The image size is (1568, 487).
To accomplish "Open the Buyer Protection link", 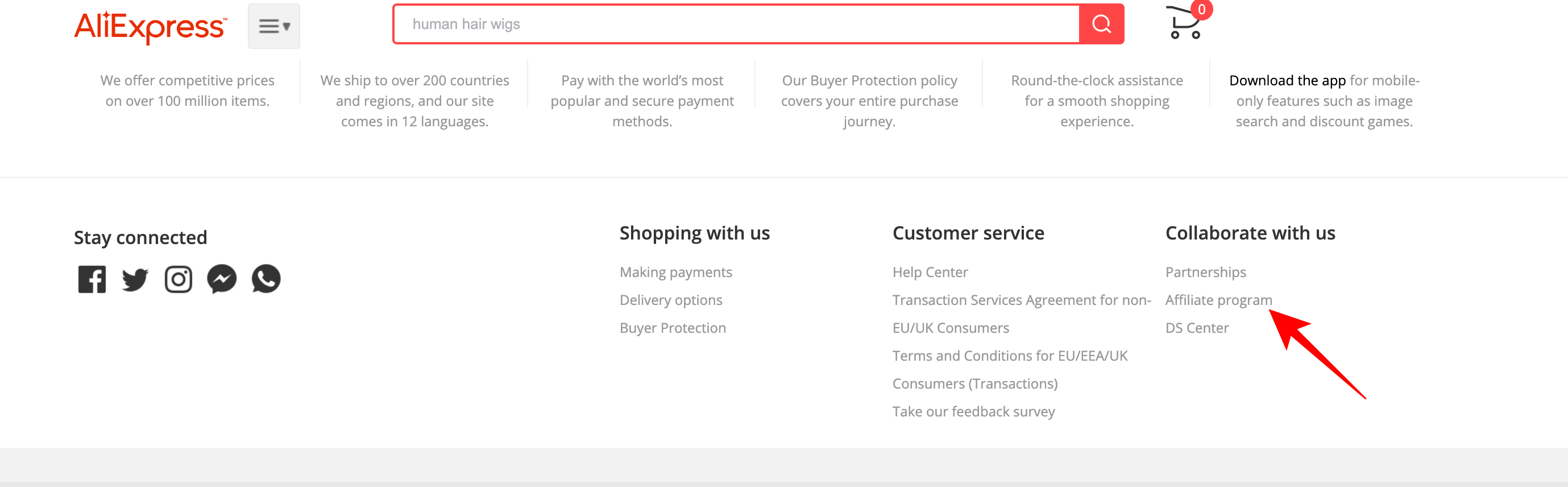I will click(x=673, y=328).
